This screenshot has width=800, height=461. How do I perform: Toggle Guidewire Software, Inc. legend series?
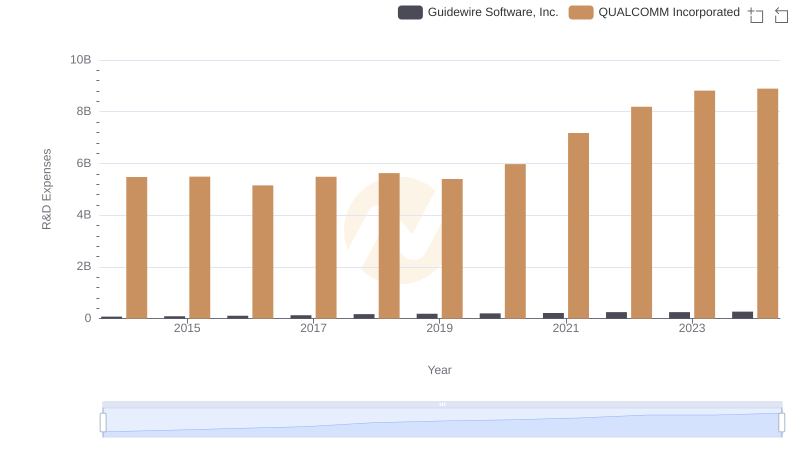coord(478,12)
